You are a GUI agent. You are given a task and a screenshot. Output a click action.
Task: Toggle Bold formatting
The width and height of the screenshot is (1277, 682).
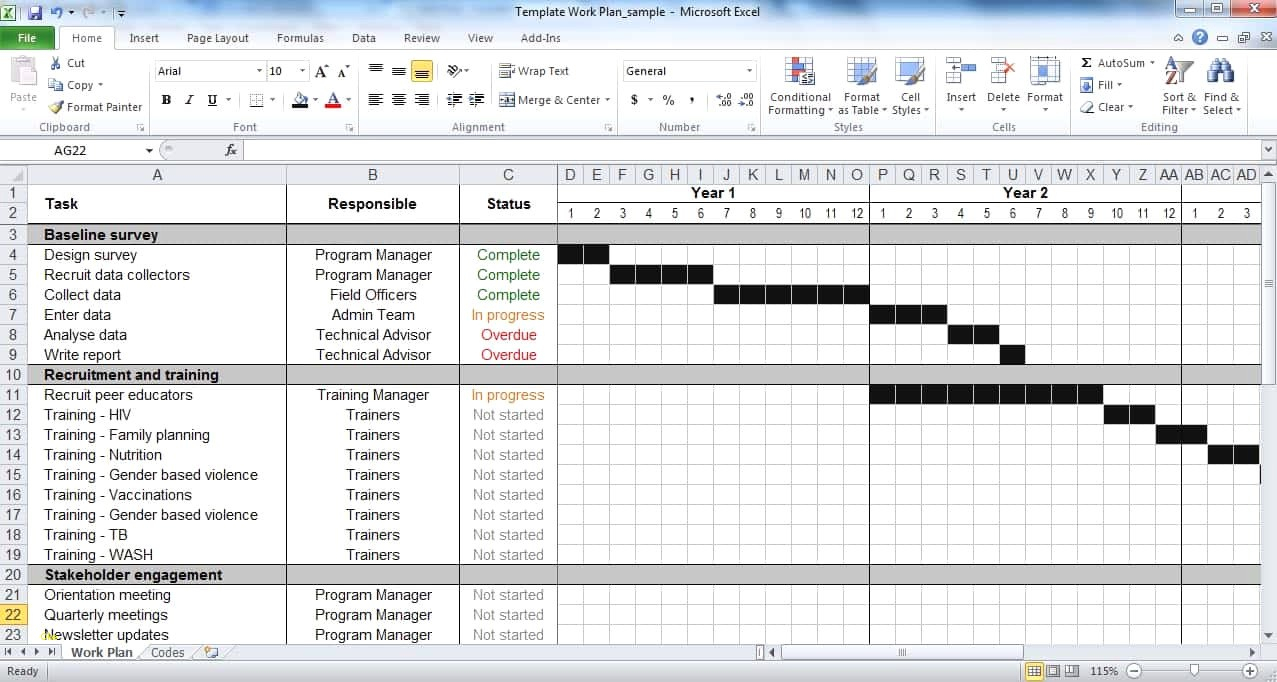[166, 100]
